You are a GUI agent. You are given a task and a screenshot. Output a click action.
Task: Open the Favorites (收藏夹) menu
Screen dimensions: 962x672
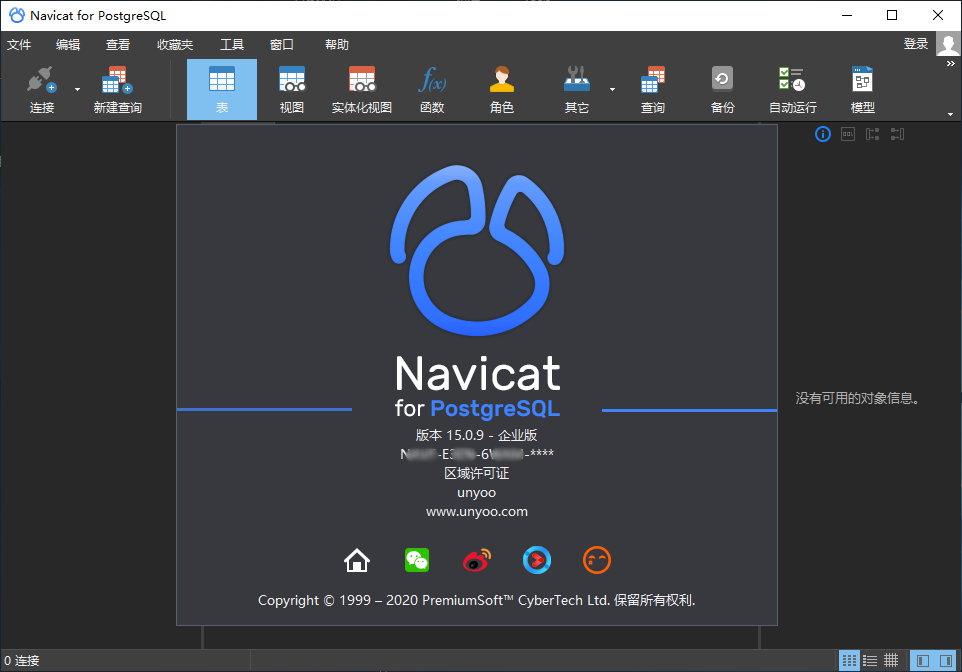tap(175, 45)
